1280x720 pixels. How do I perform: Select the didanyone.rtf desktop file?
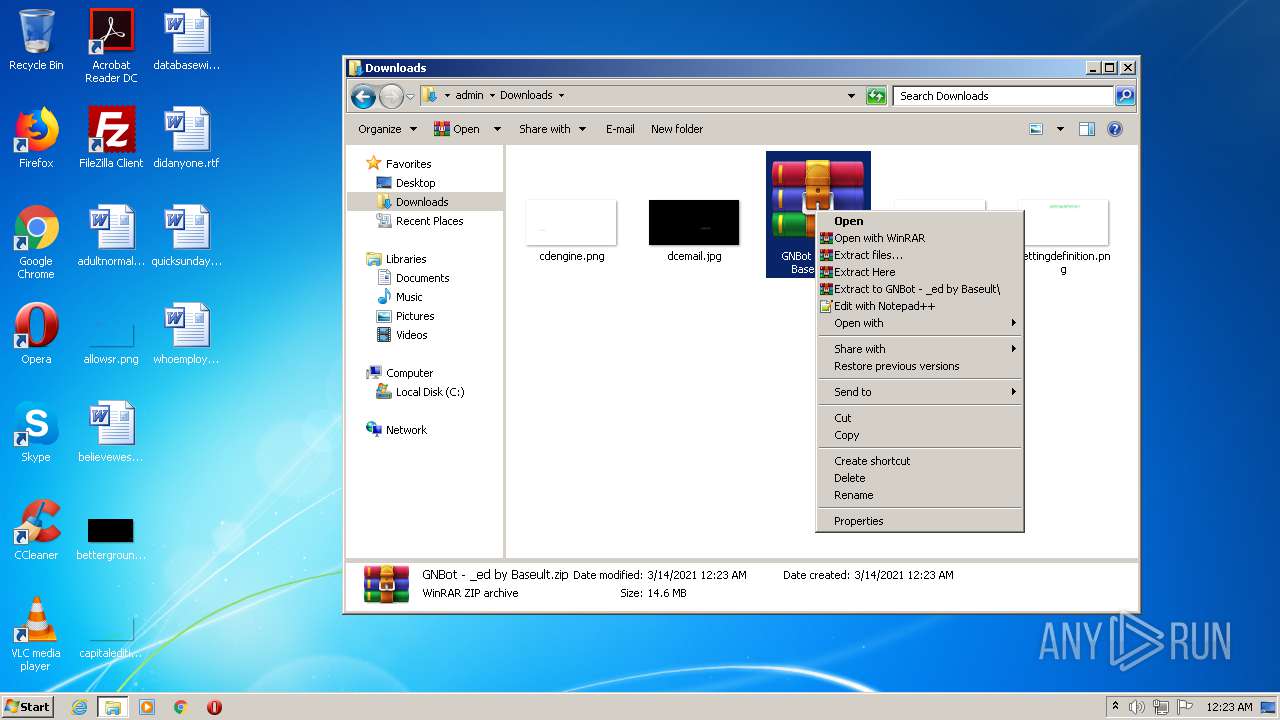coord(186,138)
